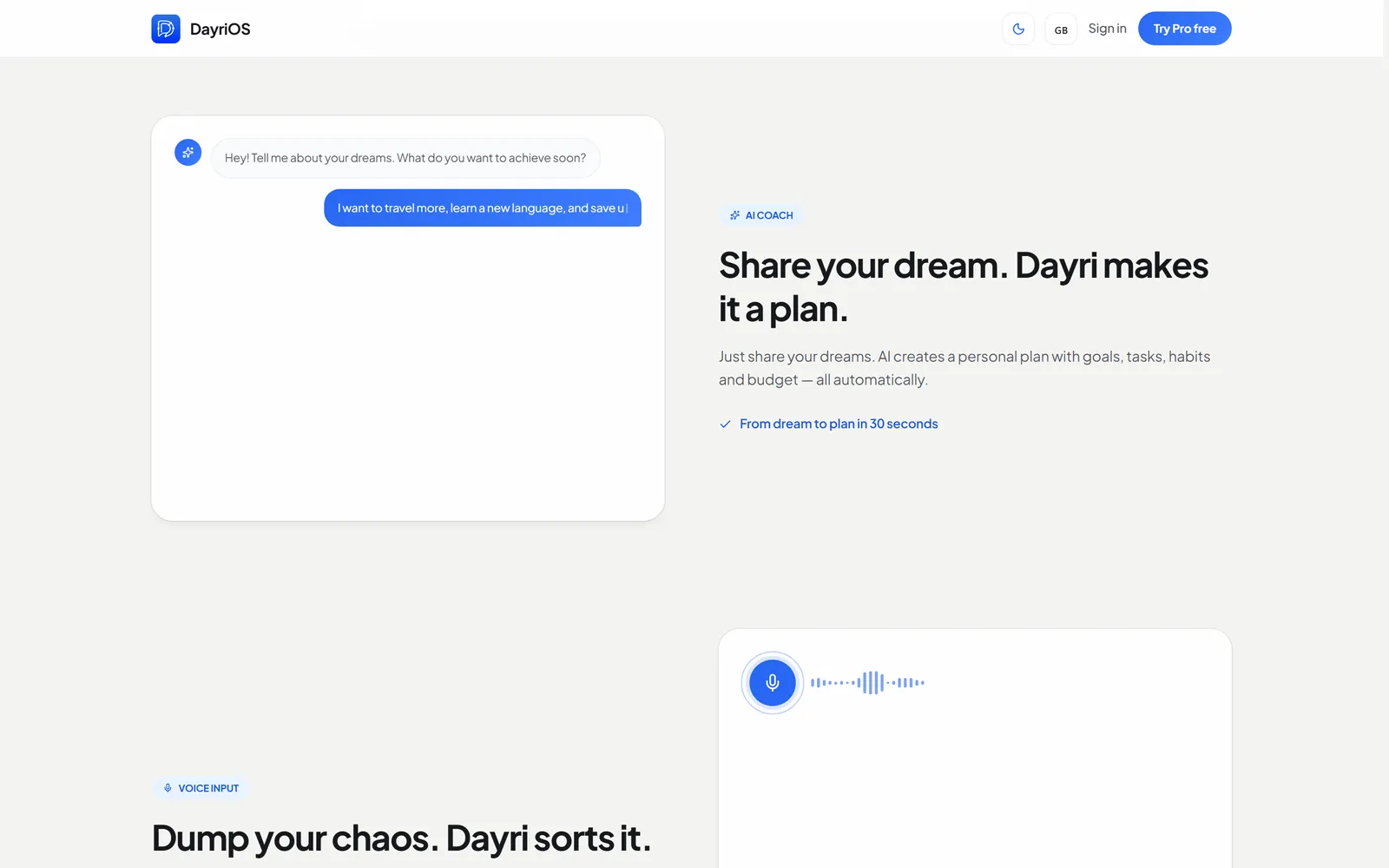This screenshot has height=868, width=1389.
Task: Click the AI COACH badge
Action: click(760, 215)
